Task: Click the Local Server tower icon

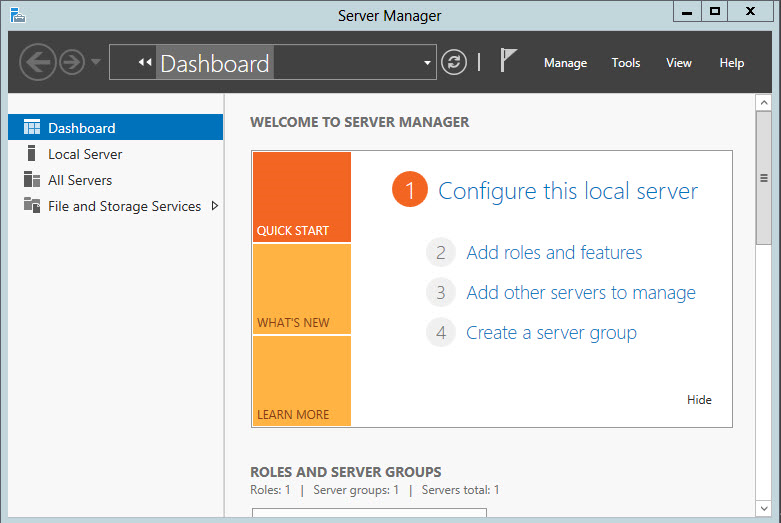Action: pyautogui.click(x=31, y=153)
